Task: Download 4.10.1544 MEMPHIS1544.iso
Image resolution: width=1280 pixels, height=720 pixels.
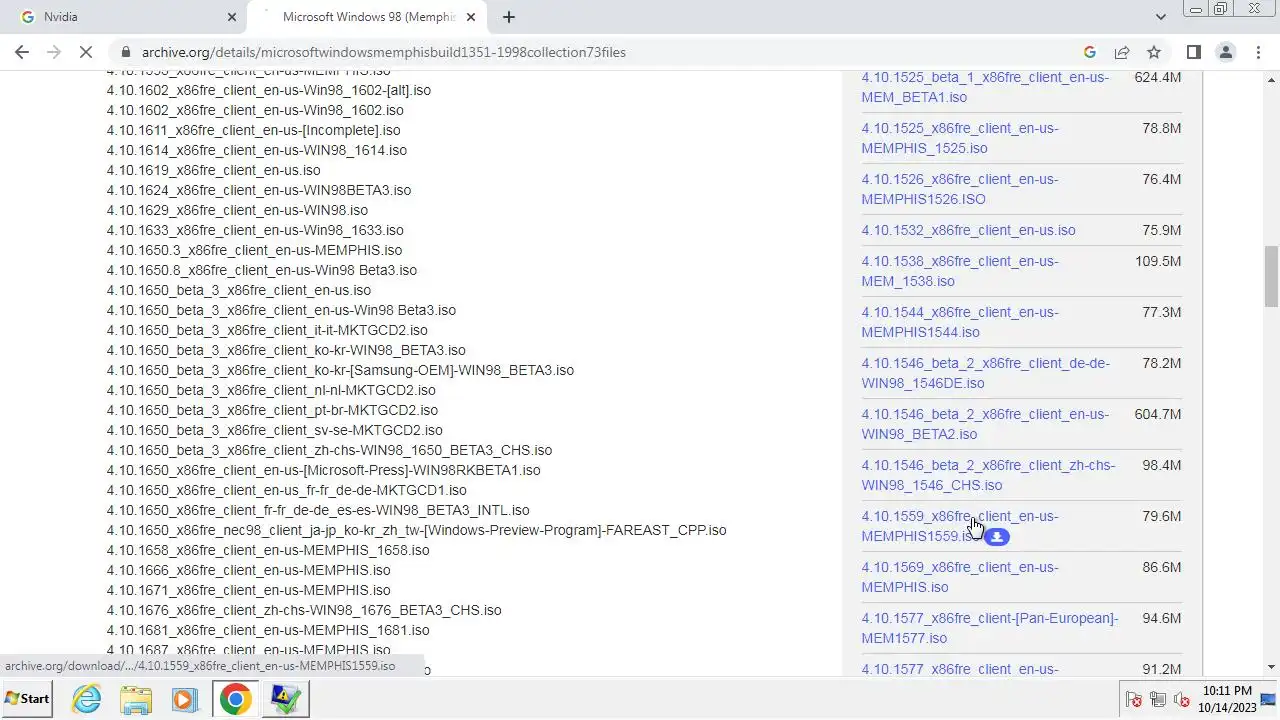Action: click(960, 322)
